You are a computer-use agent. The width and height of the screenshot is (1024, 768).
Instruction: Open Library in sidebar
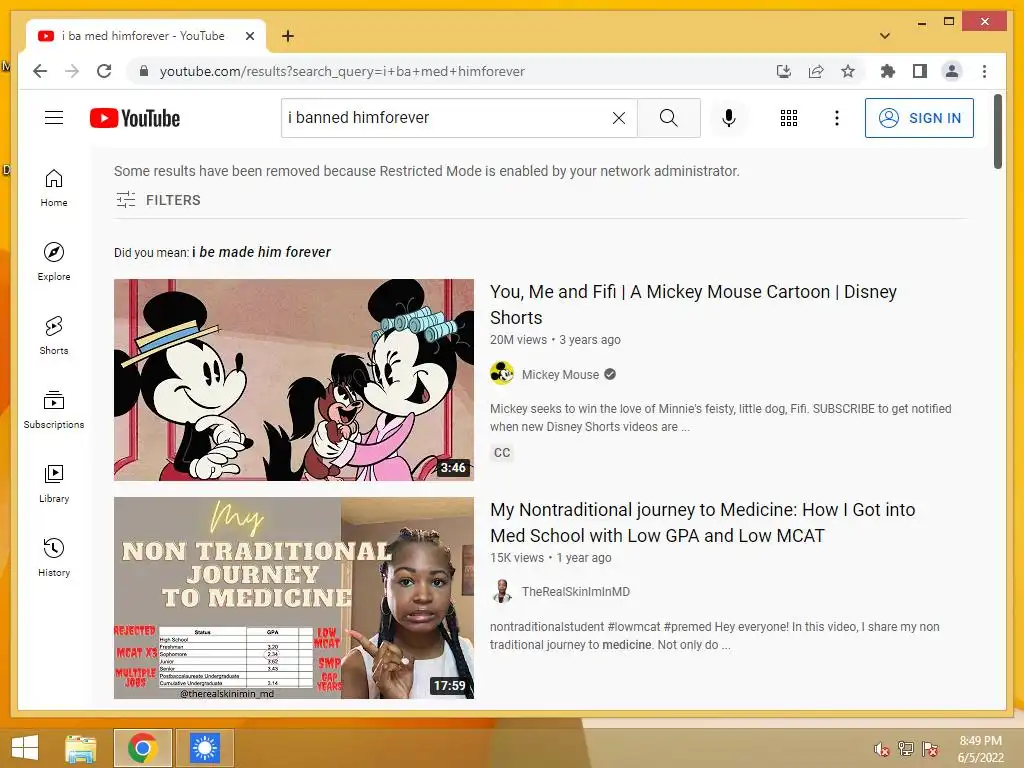pos(54,483)
